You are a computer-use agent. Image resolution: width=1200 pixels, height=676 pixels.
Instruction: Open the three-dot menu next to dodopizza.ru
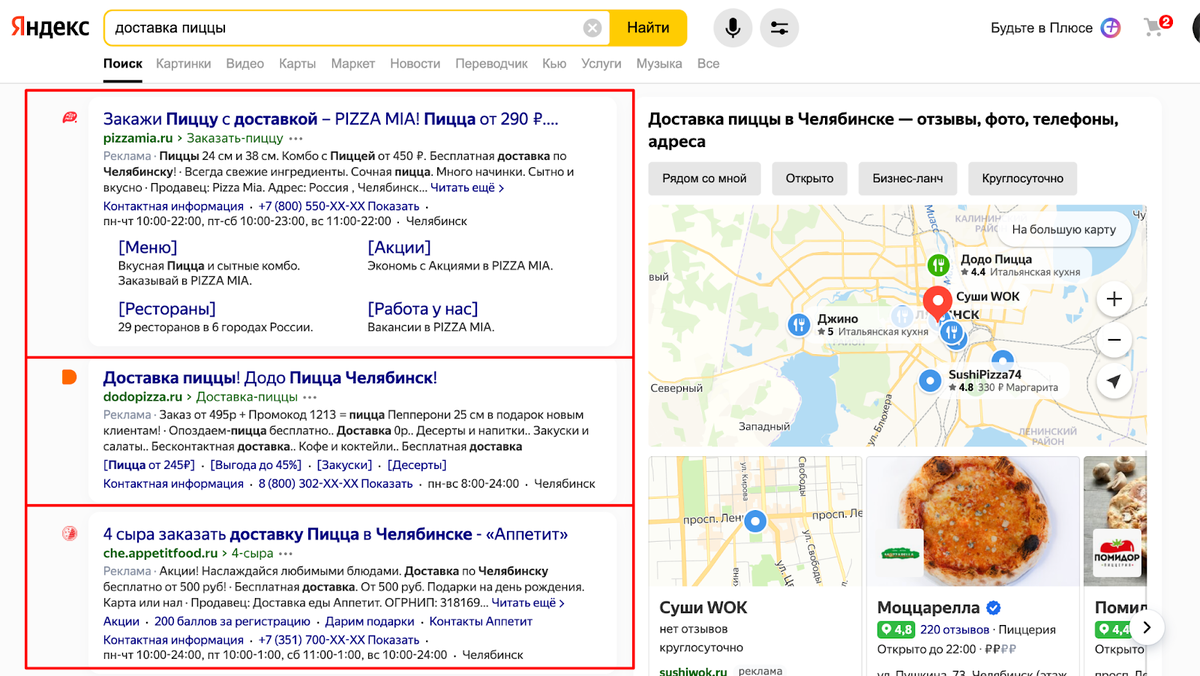click(311, 397)
